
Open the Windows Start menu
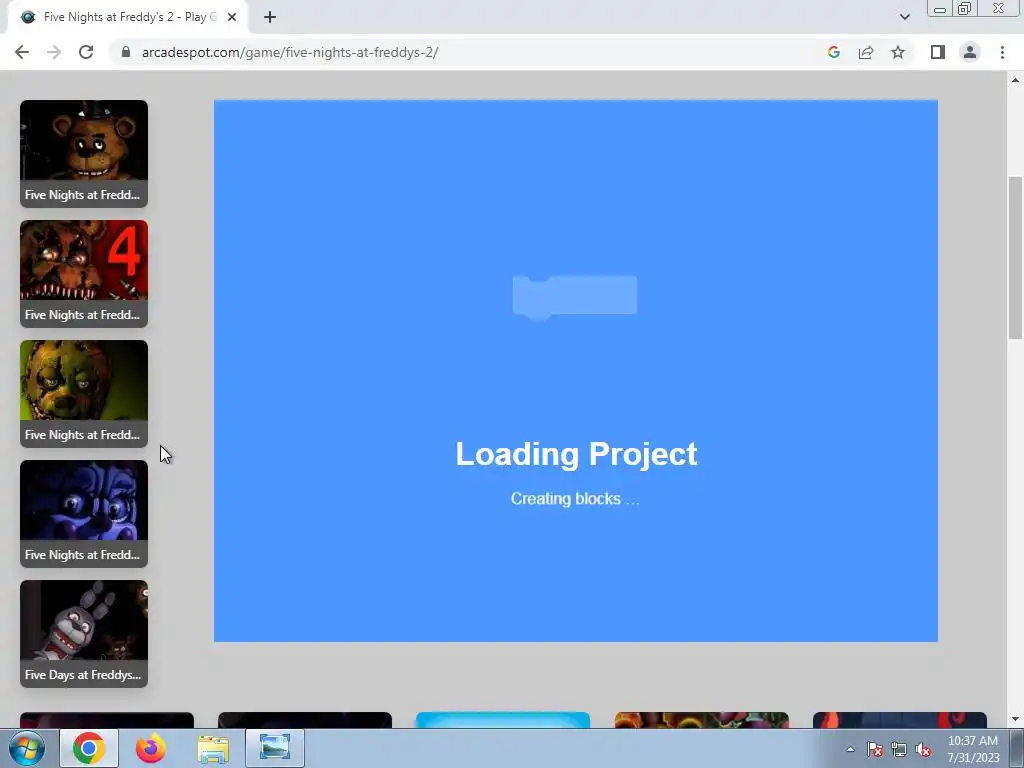pos(27,748)
